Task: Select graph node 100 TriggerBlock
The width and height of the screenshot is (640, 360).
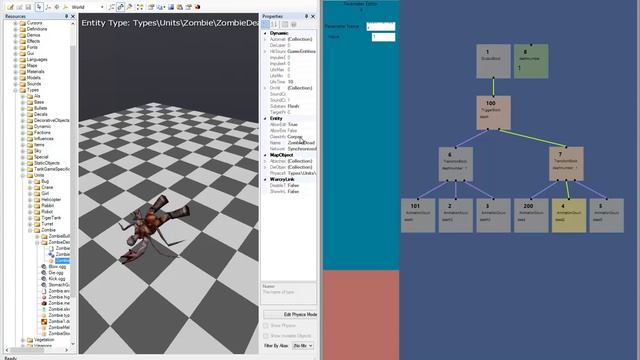Action: click(493, 113)
